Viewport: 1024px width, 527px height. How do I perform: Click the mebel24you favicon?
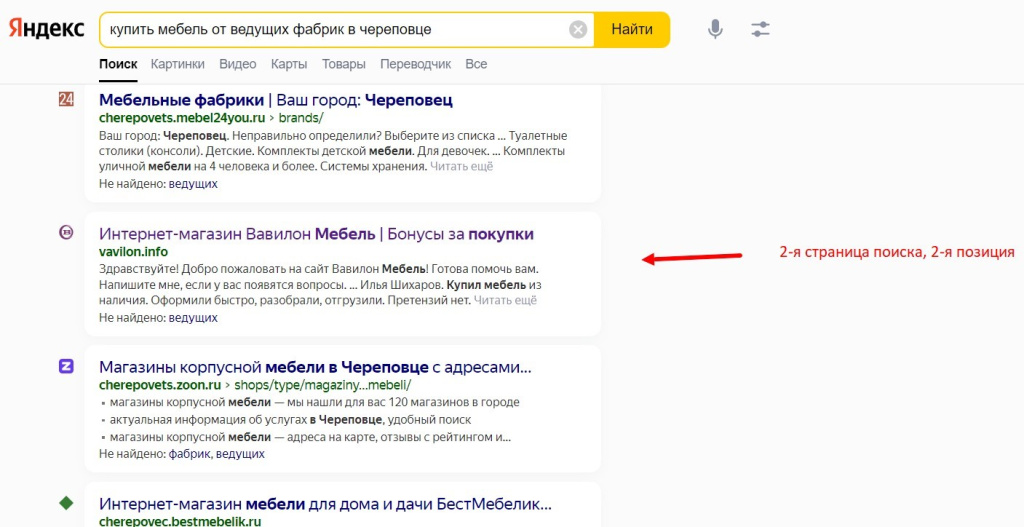[66, 99]
